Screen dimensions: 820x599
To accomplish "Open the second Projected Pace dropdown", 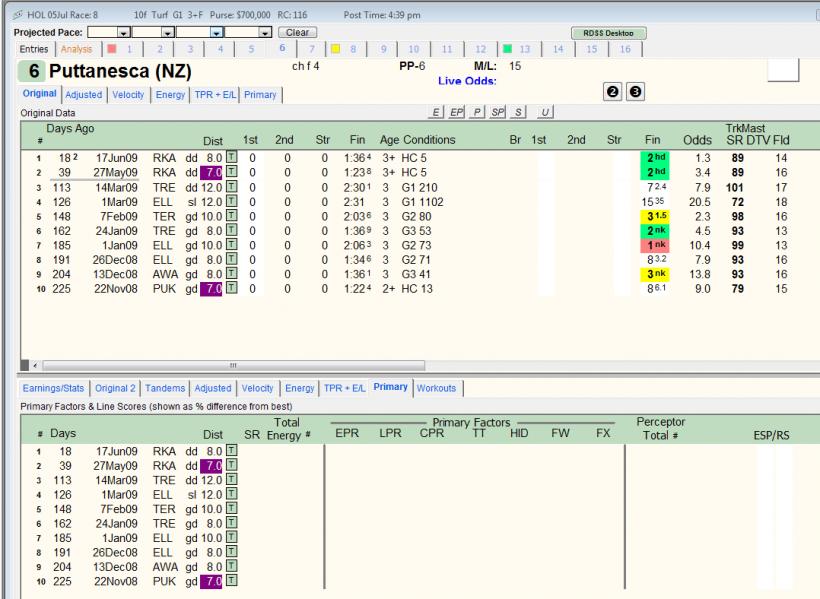I will point(167,32).
